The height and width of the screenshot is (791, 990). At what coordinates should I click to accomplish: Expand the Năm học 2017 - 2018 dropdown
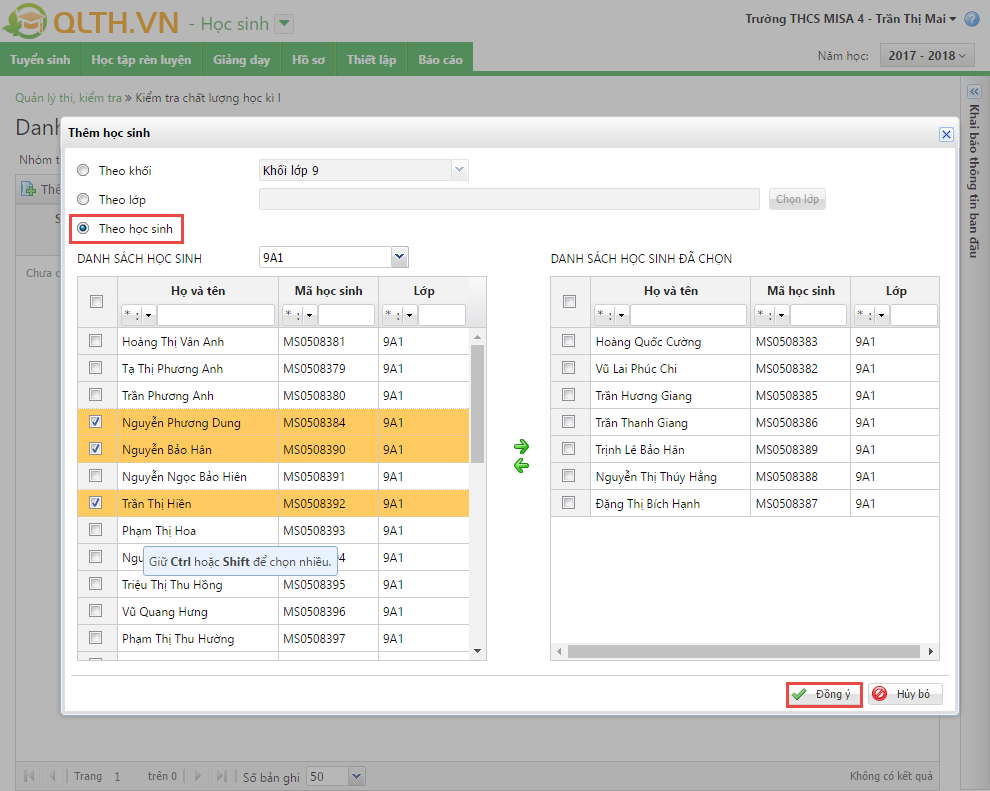[x=926, y=56]
